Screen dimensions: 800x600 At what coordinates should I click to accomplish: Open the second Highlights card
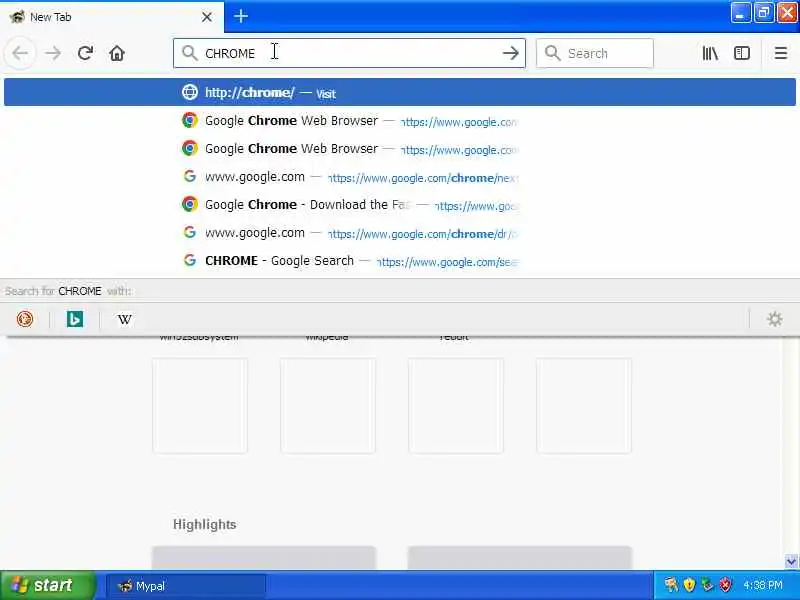pyautogui.click(x=519, y=558)
